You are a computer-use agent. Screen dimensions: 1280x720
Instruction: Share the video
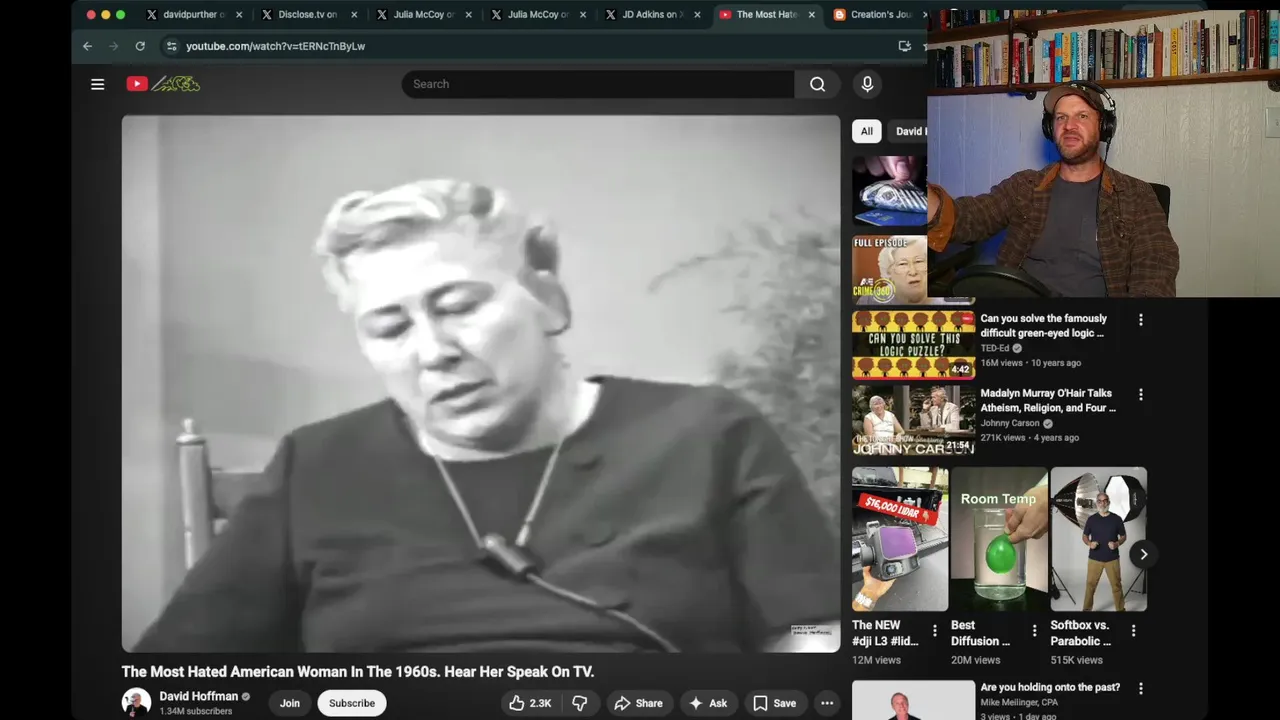[x=638, y=703]
